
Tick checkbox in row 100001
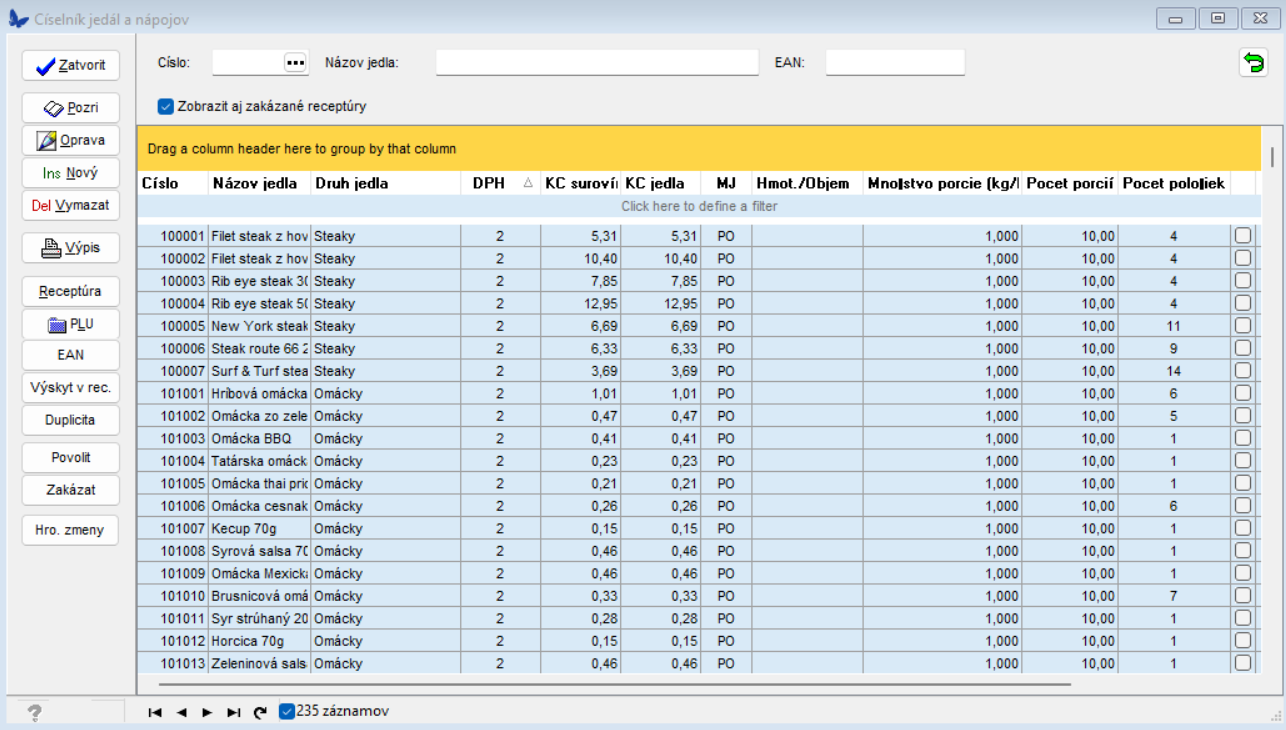[x=1242, y=236]
